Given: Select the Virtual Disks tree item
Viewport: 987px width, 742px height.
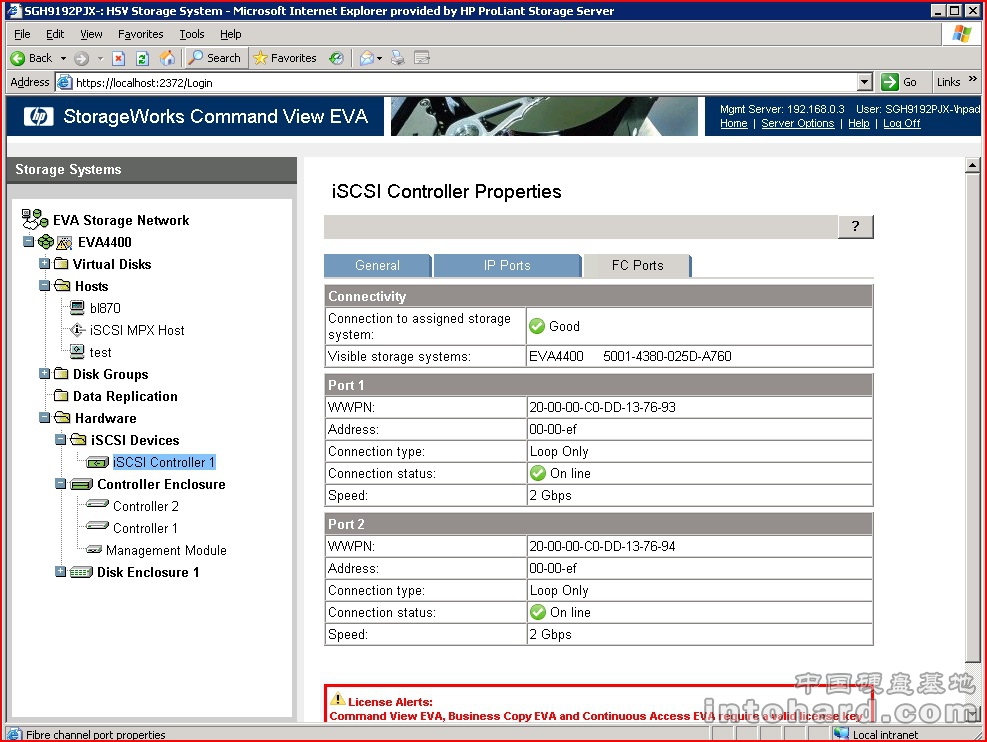Looking at the screenshot, I should pos(112,264).
